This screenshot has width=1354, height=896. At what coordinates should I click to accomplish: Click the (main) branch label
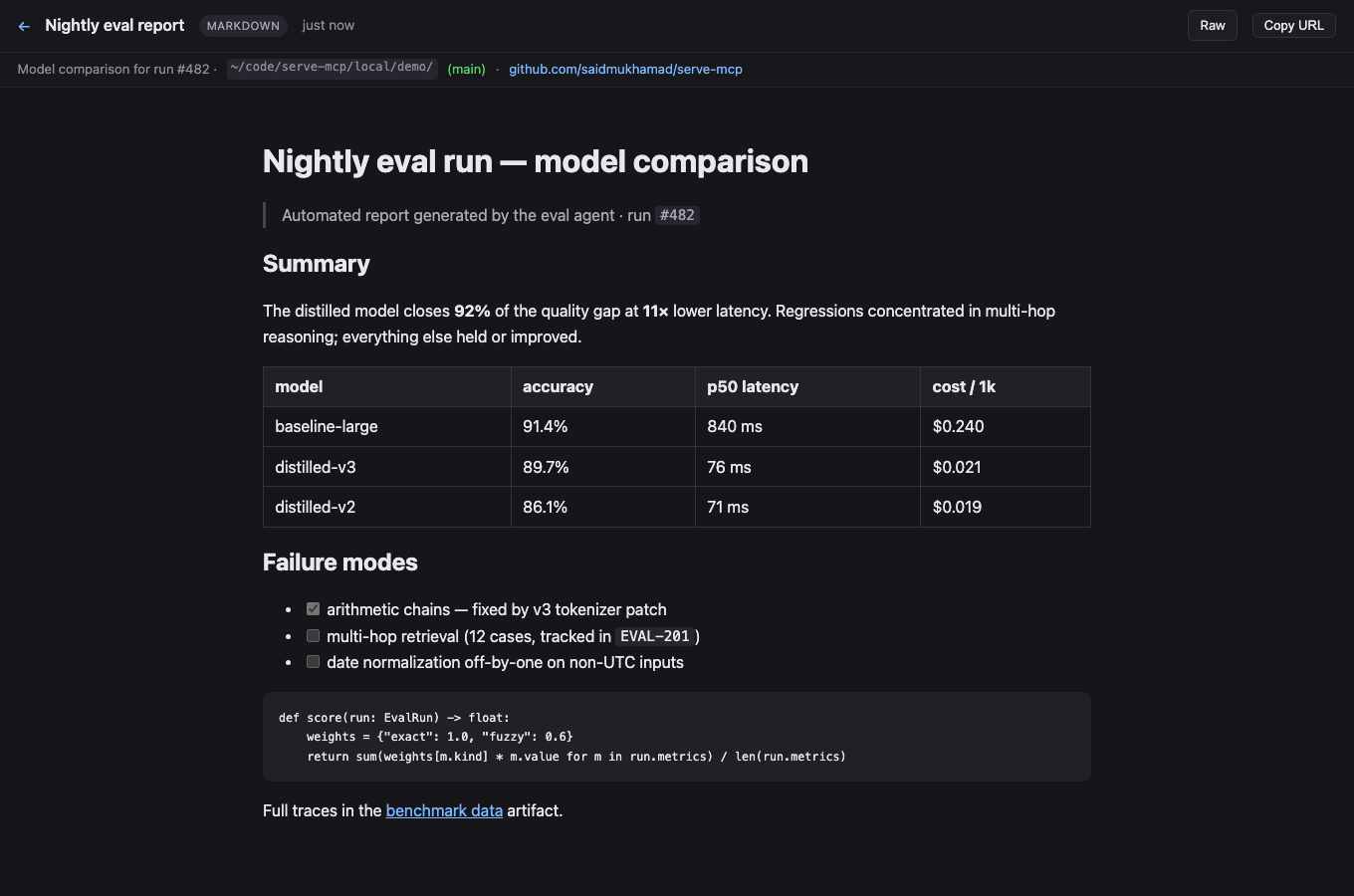467,69
